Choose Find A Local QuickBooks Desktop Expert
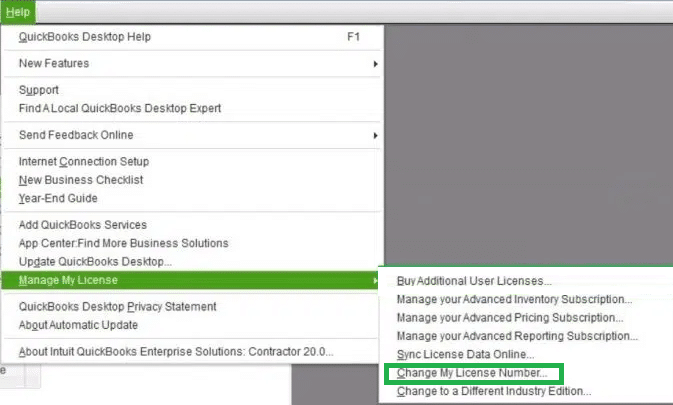The image size is (673, 405). [120, 108]
